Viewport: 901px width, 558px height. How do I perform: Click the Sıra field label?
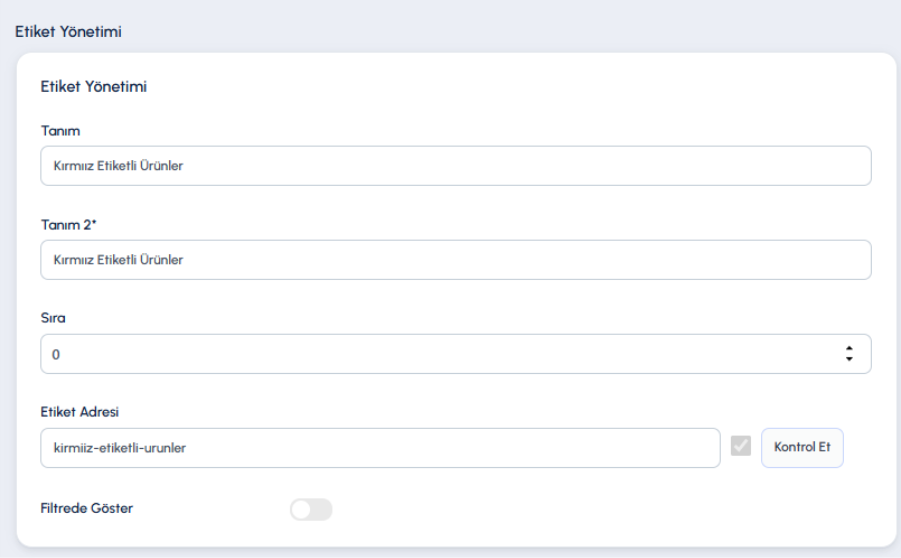point(53,318)
